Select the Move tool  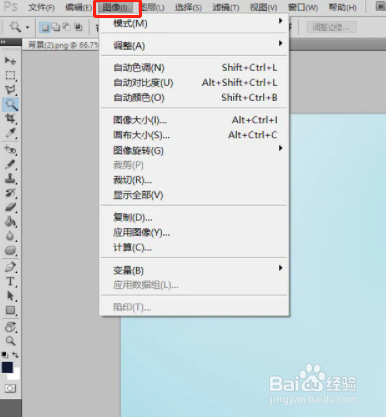[10, 61]
